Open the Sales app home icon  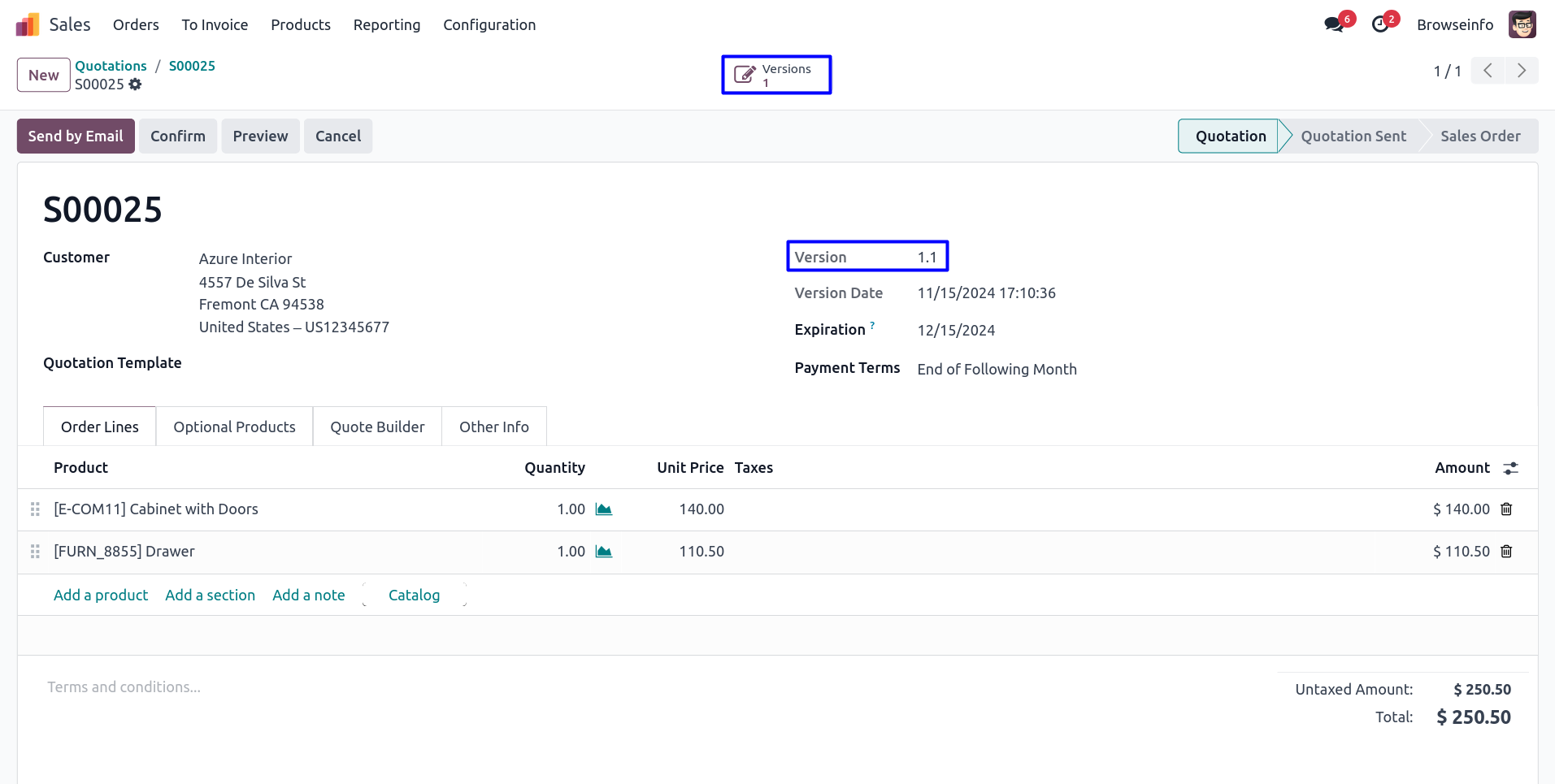point(28,24)
